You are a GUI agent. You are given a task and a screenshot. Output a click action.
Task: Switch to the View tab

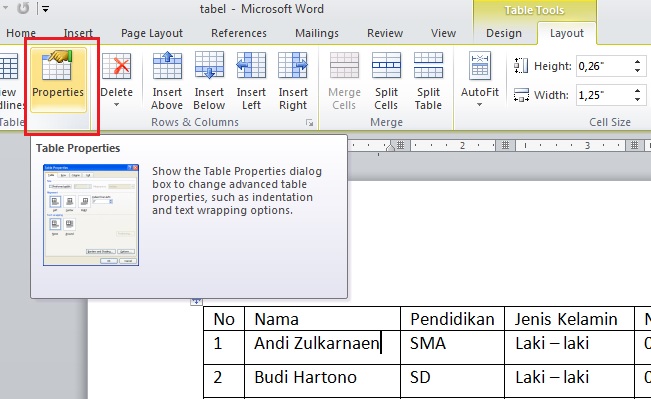[x=443, y=33]
